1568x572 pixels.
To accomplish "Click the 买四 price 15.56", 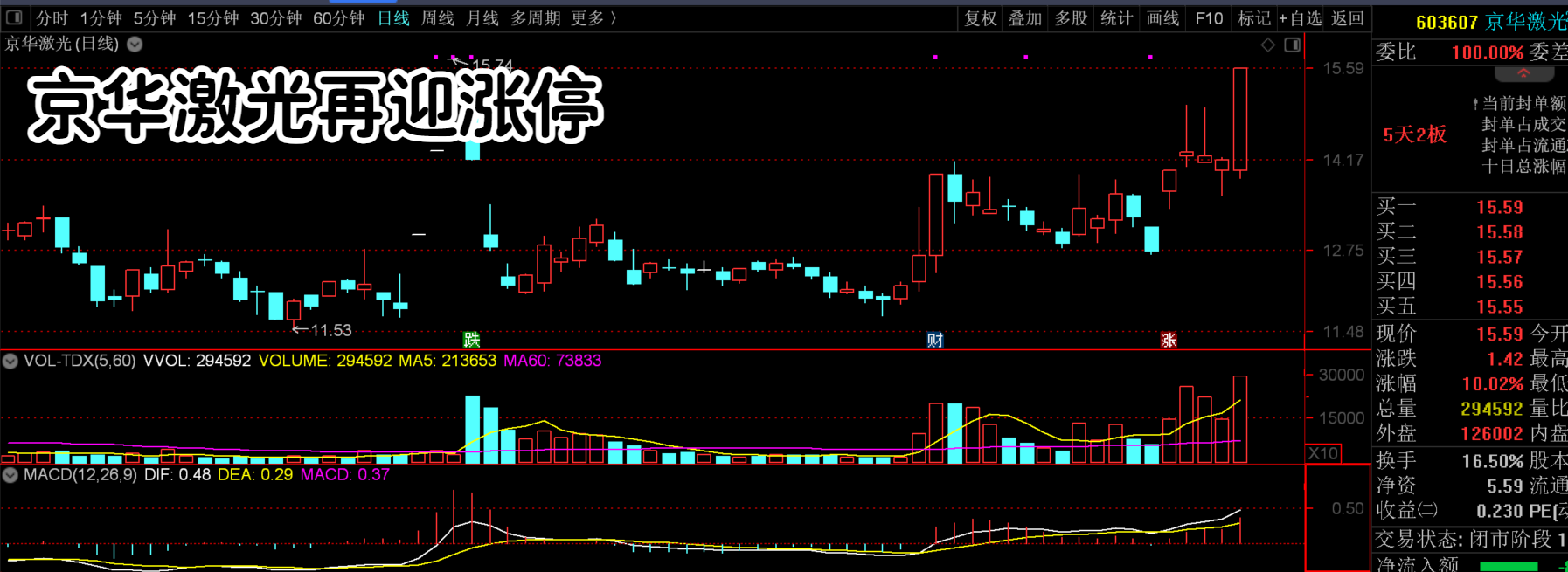I will [1500, 282].
